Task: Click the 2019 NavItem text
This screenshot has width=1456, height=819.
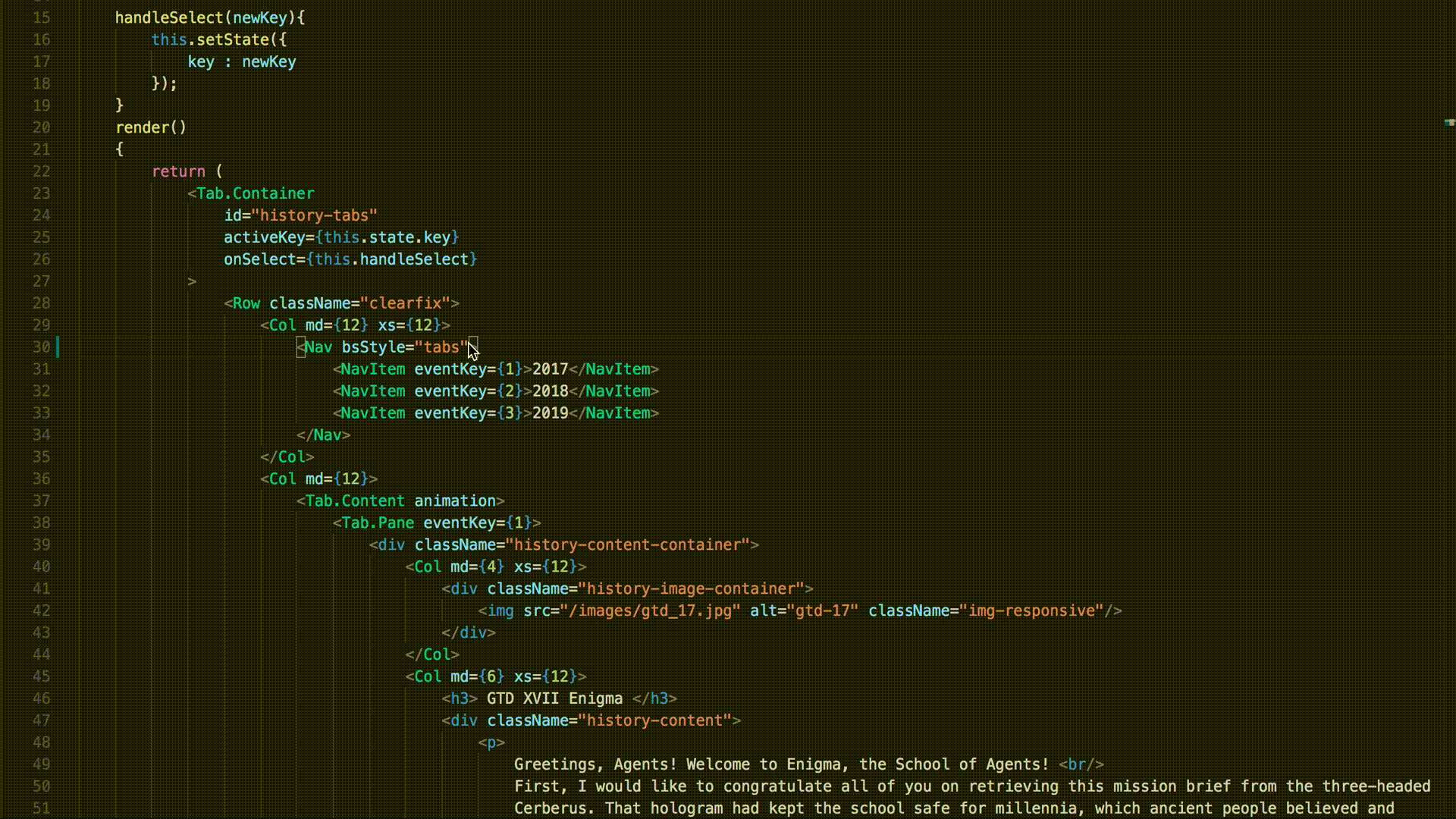Action: [550, 413]
